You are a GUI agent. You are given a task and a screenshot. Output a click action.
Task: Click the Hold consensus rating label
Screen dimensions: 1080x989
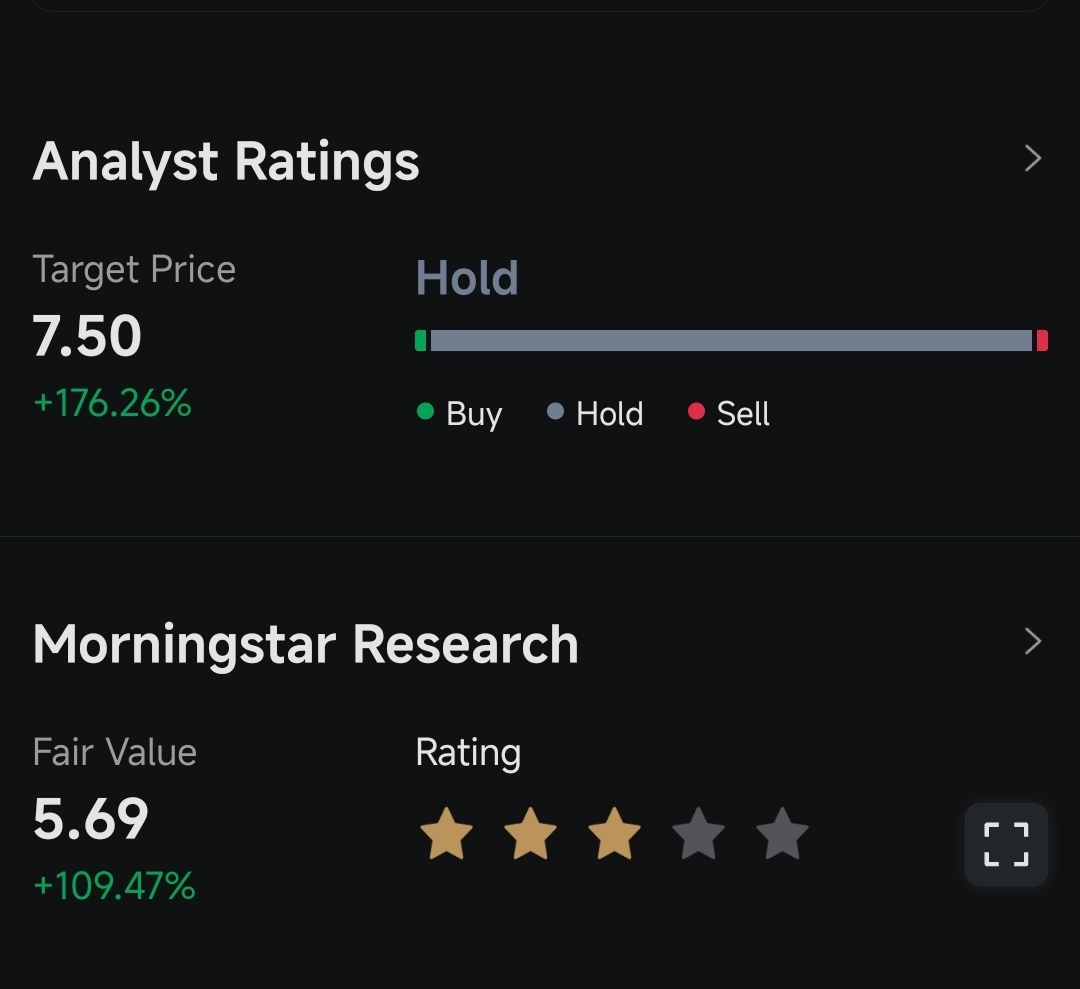click(x=467, y=278)
